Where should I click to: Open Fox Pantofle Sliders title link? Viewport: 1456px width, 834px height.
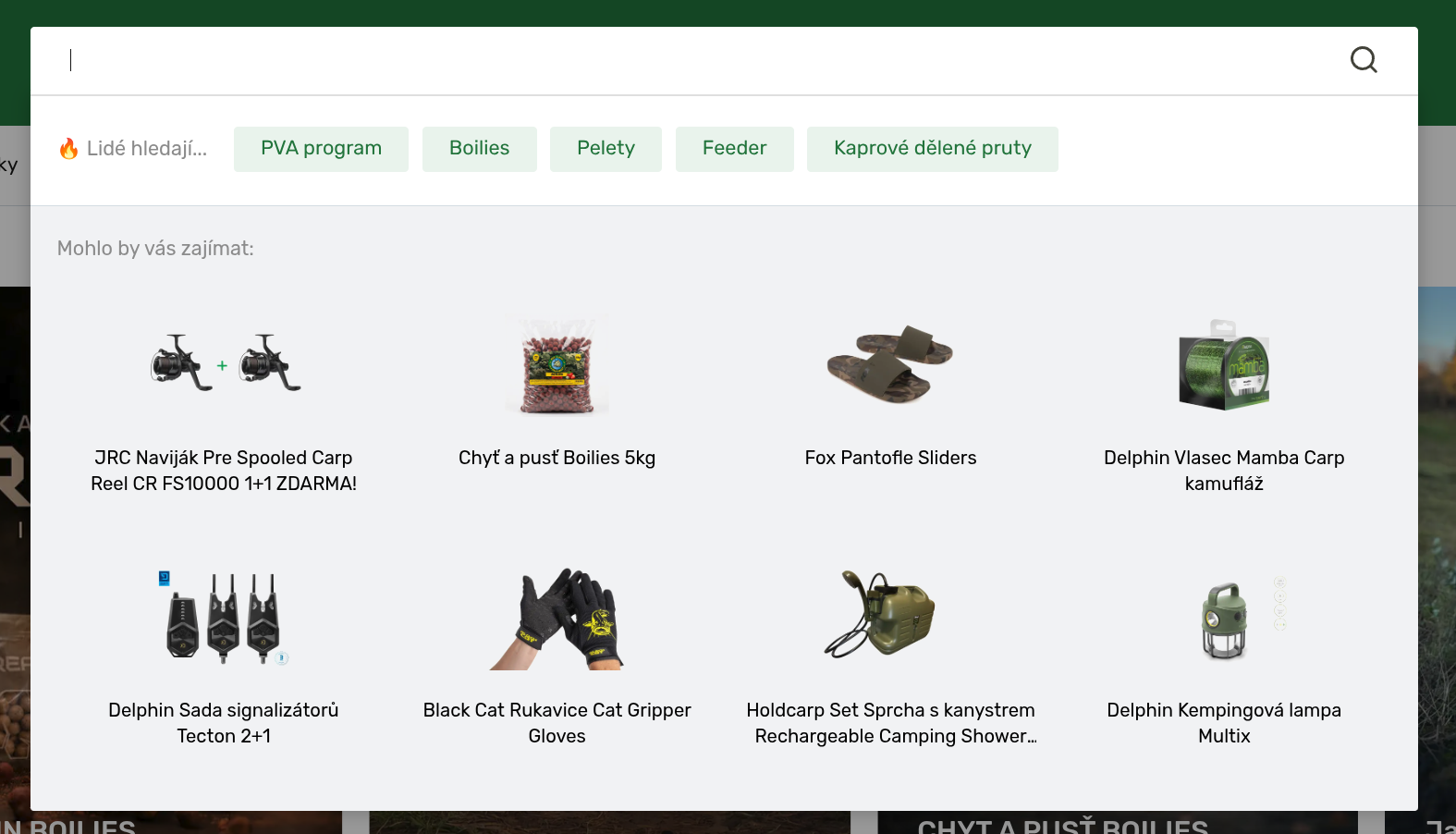point(890,458)
